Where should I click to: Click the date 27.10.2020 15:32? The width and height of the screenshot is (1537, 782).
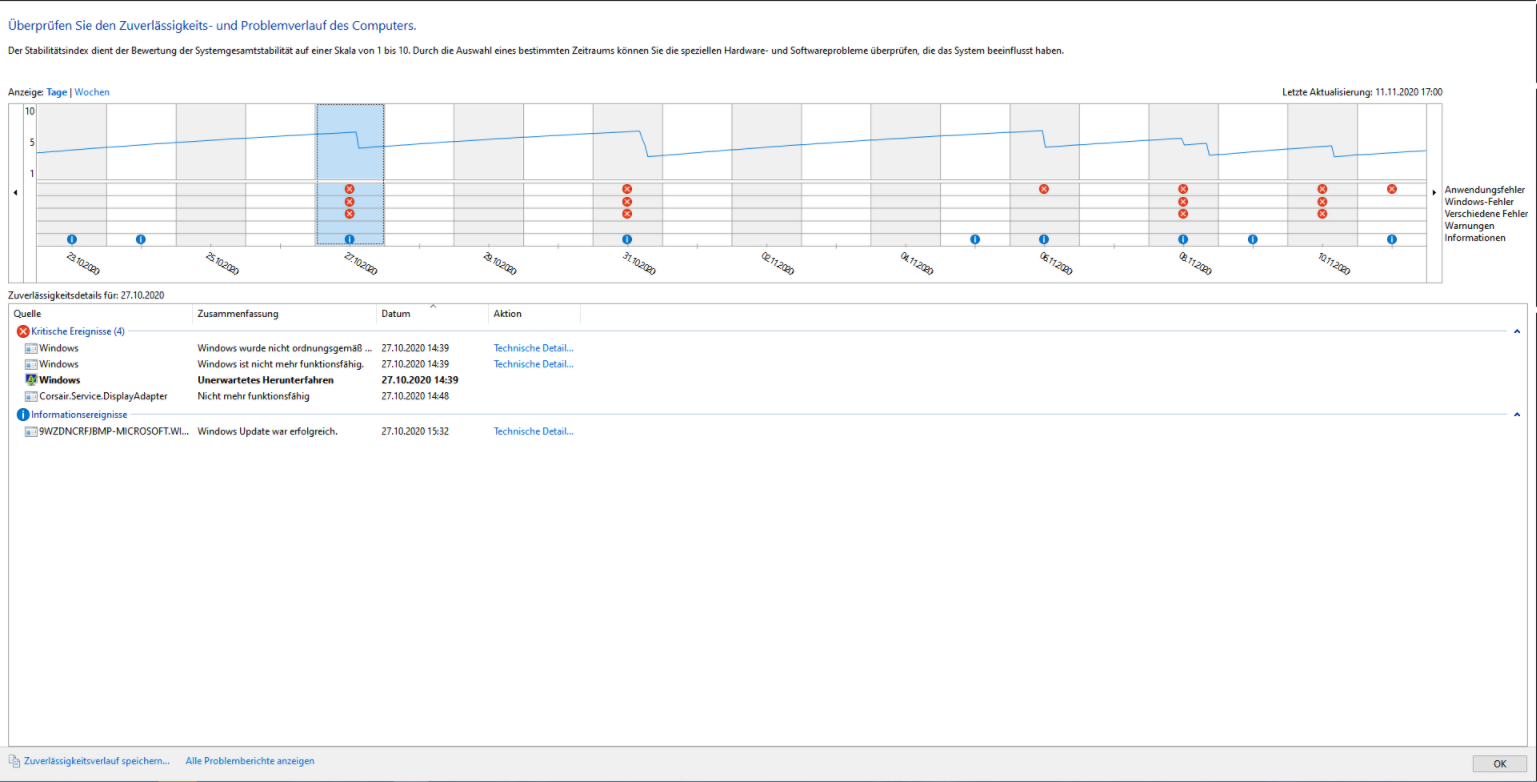[x=415, y=431]
